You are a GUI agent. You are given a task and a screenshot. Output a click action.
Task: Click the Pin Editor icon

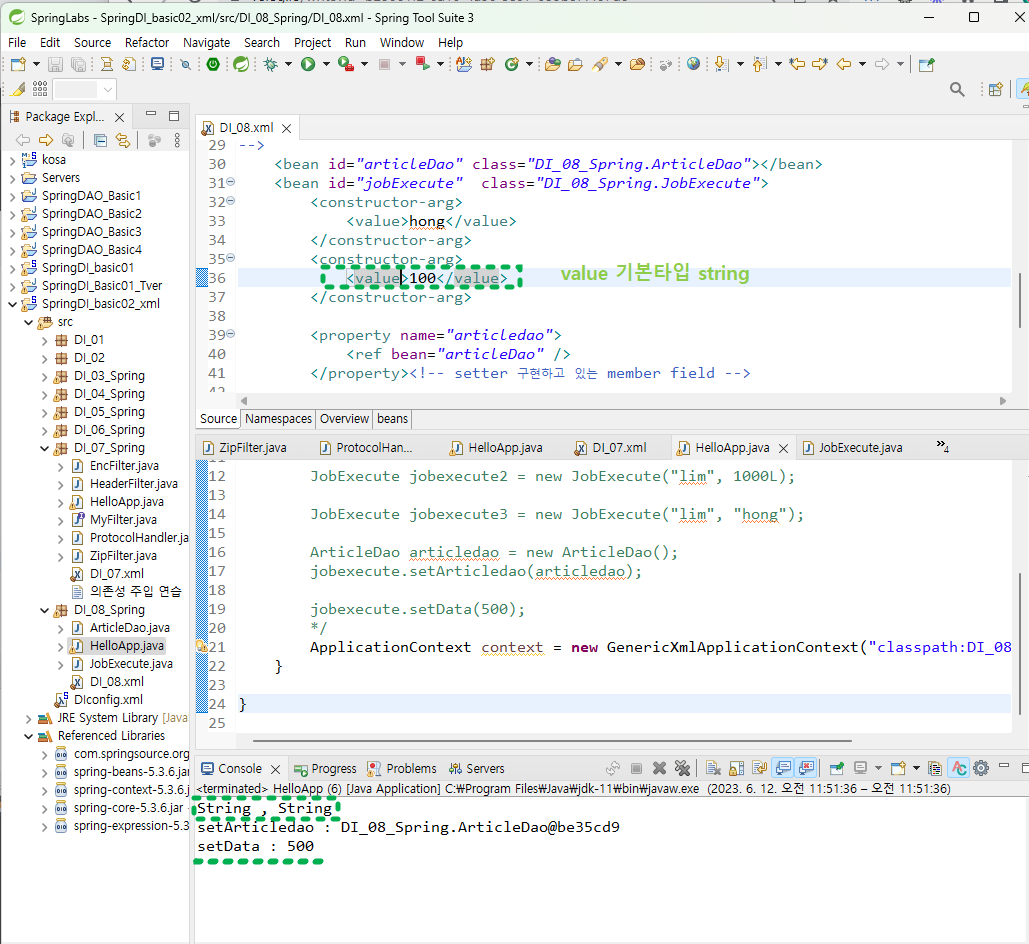[x=927, y=64]
